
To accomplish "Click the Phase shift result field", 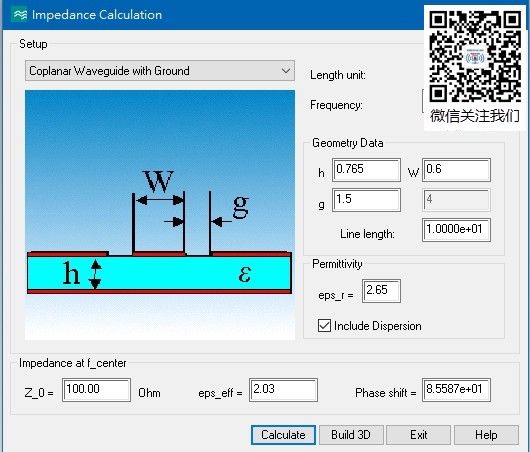I will click(x=456, y=390).
